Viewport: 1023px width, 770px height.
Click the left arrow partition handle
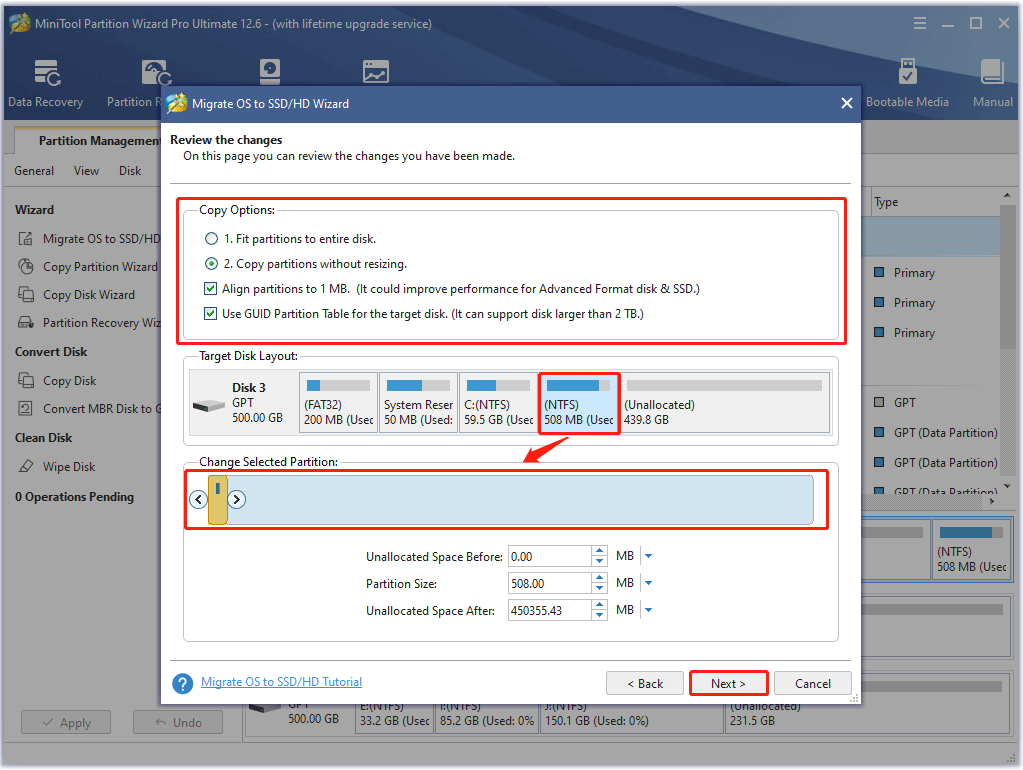pos(198,499)
